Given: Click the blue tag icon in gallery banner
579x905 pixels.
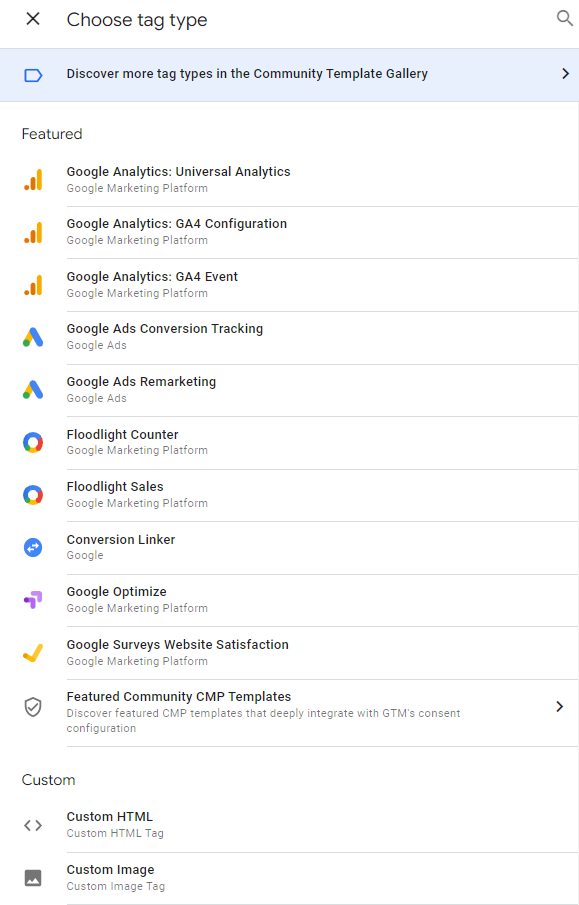Looking at the screenshot, I should click(x=33, y=75).
